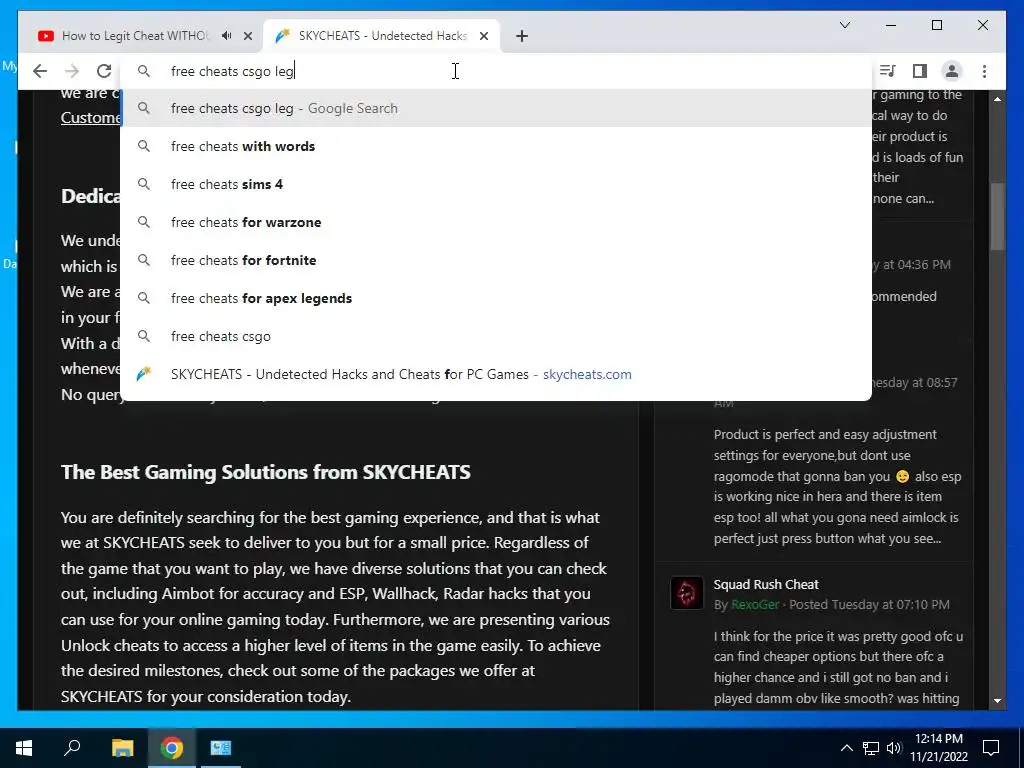
Task: Open Windows taskbar search
Action: (x=72, y=748)
